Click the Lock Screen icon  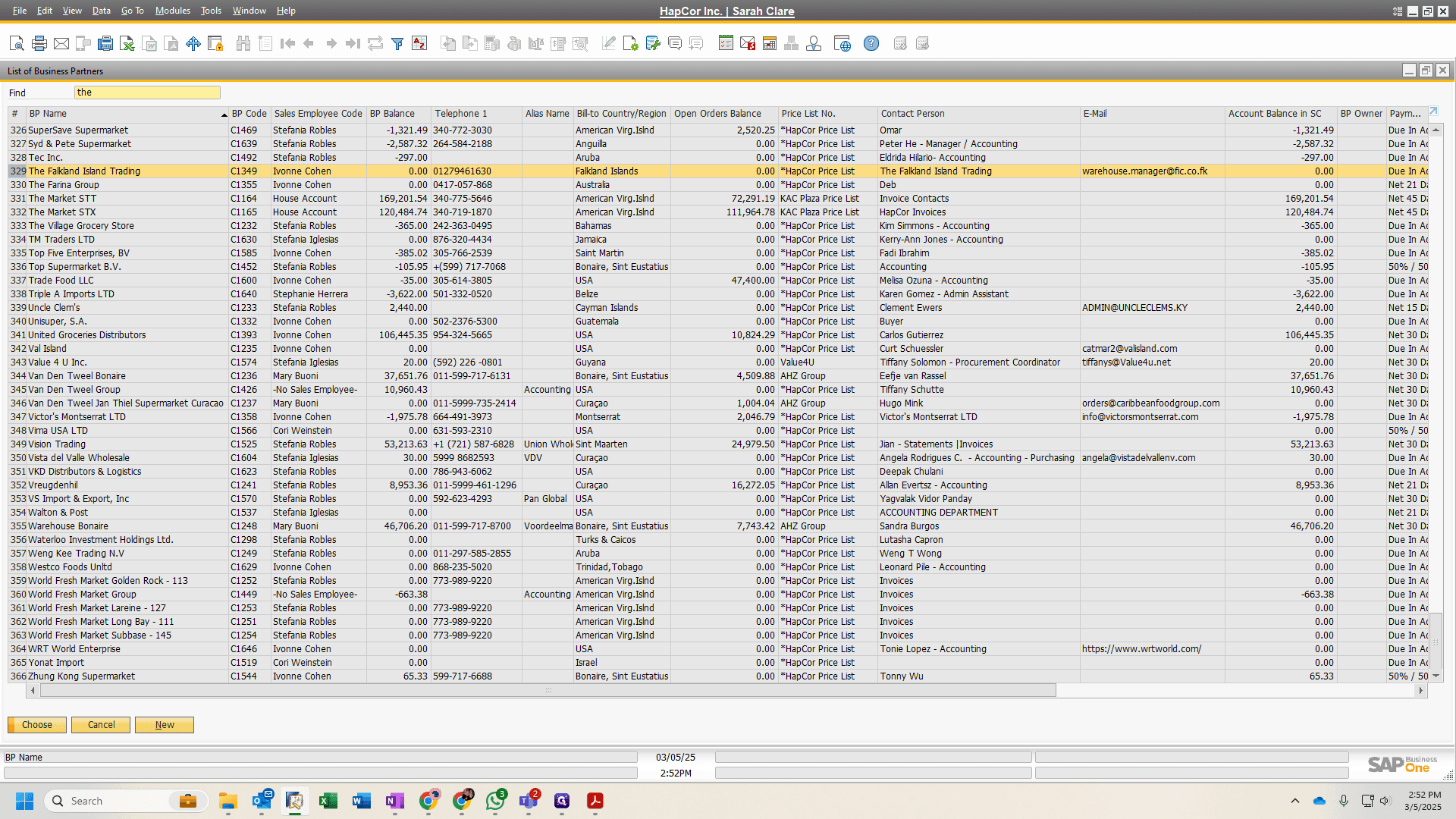point(215,43)
